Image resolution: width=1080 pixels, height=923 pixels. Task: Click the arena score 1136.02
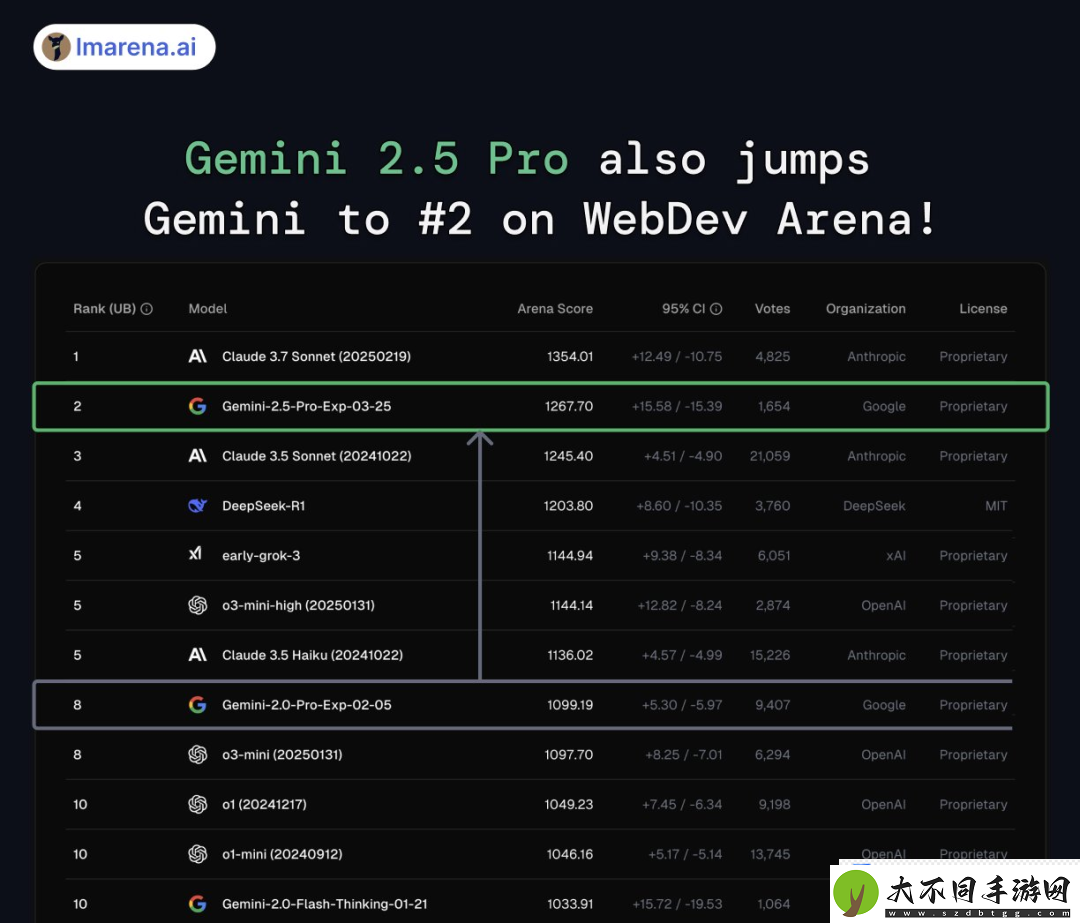click(x=570, y=655)
